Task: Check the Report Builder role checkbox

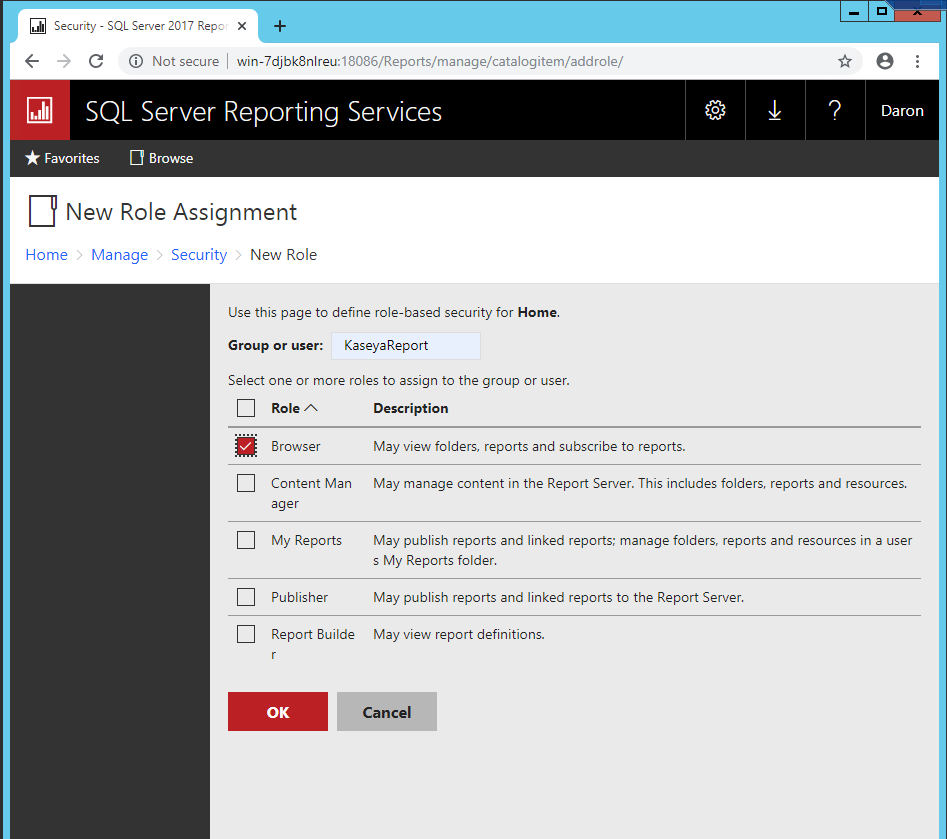Action: tap(246, 634)
